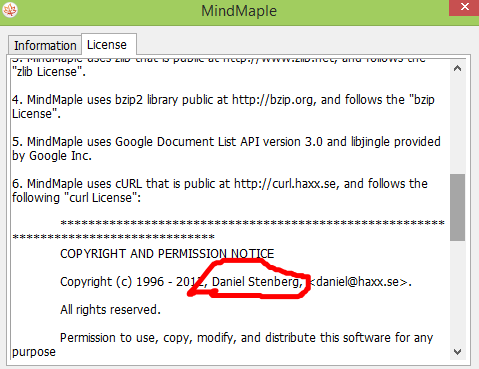479x369 pixels.
Task: Click the 'by Google Inc.' line
Action: (x=52, y=156)
